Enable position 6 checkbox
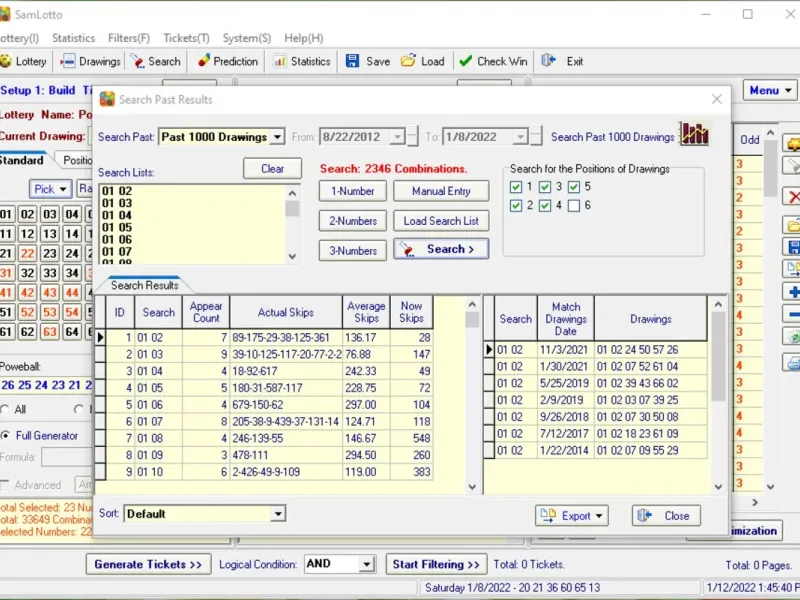This screenshot has width=800, height=600. (574, 206)
